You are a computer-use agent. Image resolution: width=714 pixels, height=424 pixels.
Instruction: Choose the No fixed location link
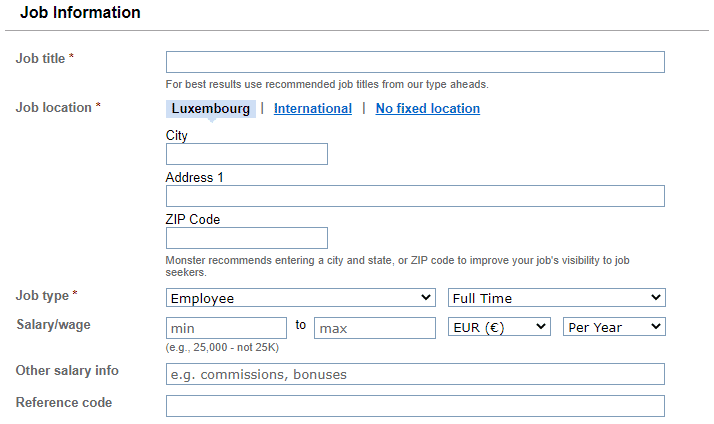[x=428, y=108]
